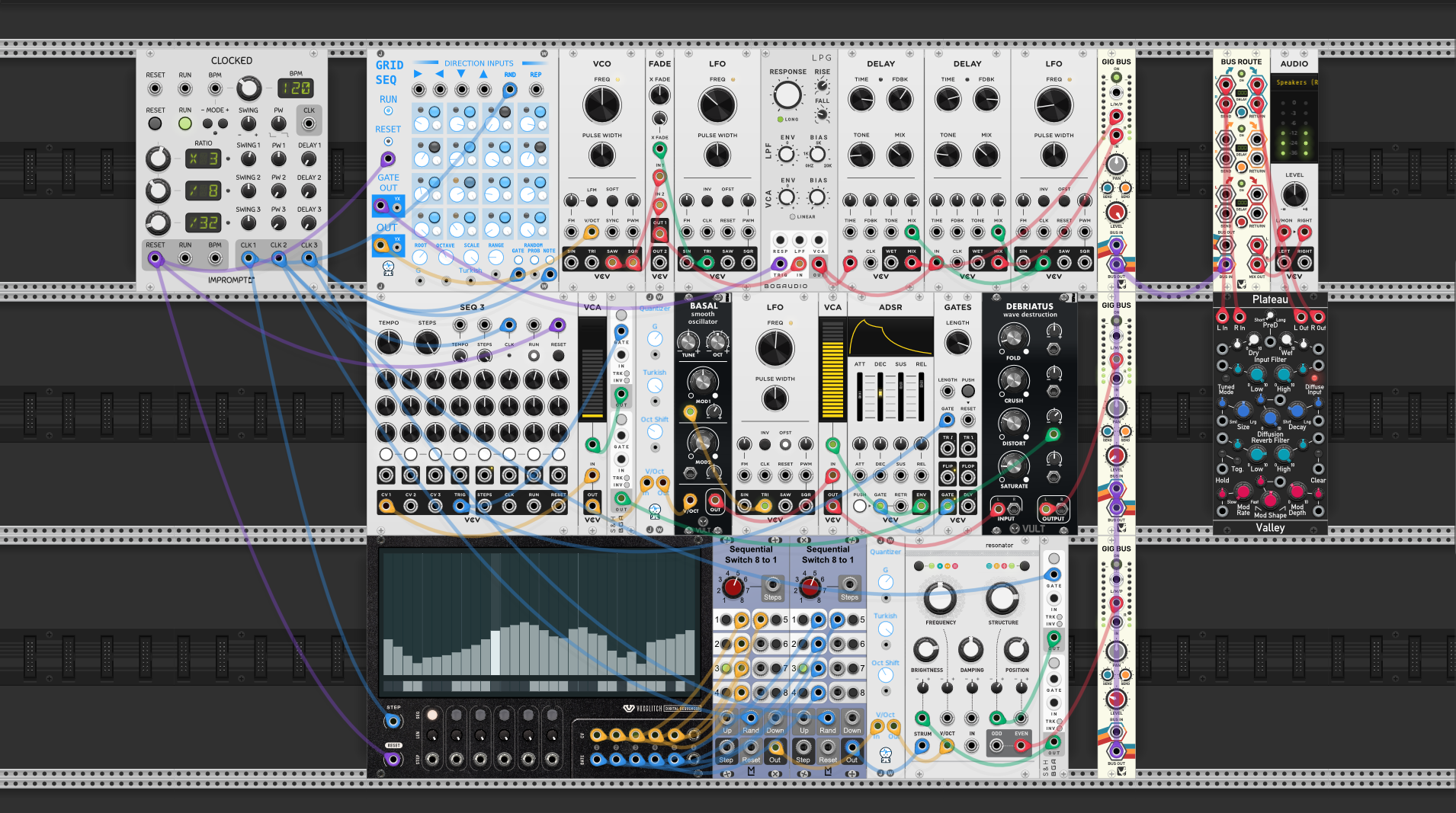Image resolution: width=1456 pixels, height=813 pixels.
Task: Click the CV 1 output jack on SEQ 3
Action: [386, 506]
